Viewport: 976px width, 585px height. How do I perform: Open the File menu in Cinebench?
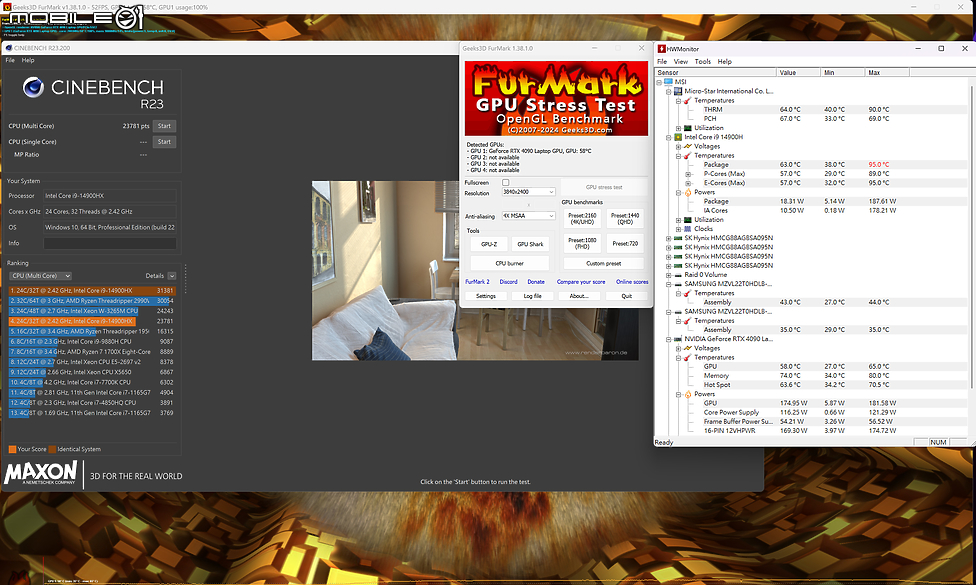pyautogui.click(x=10, y=60)
